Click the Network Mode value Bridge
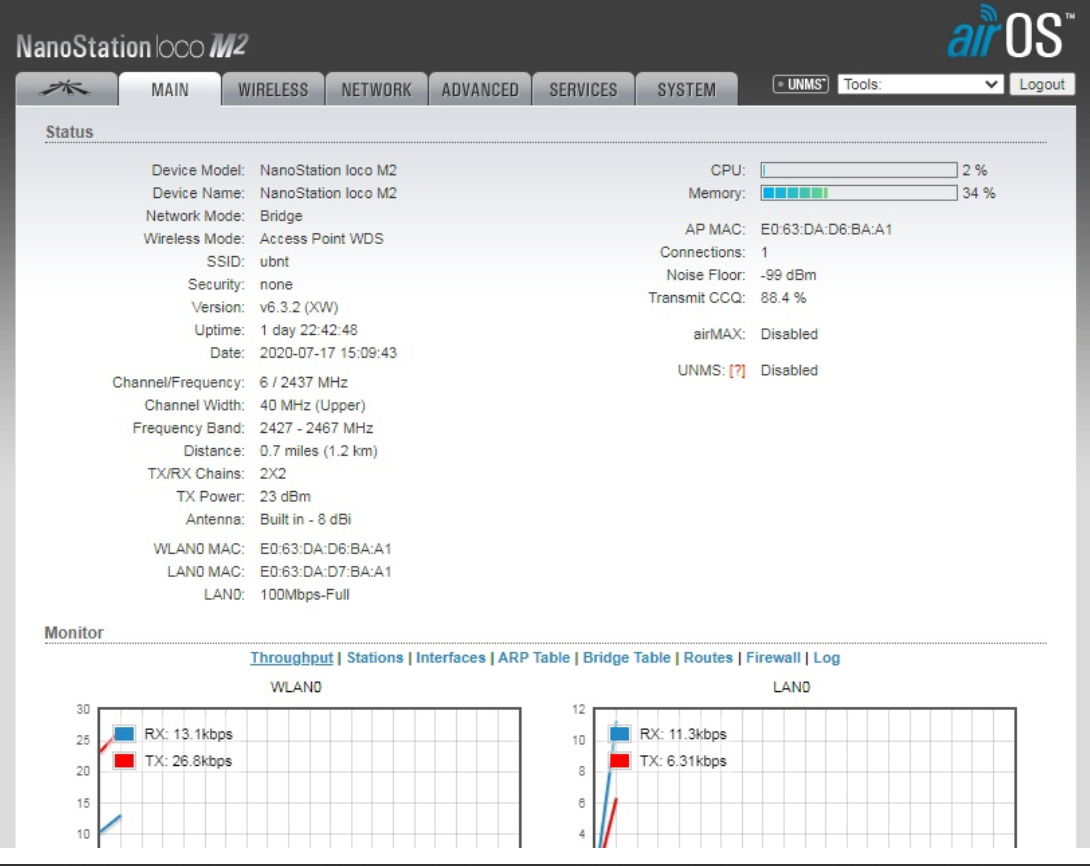The height and width of the screenshot is (866, 1090). point(281,216)
